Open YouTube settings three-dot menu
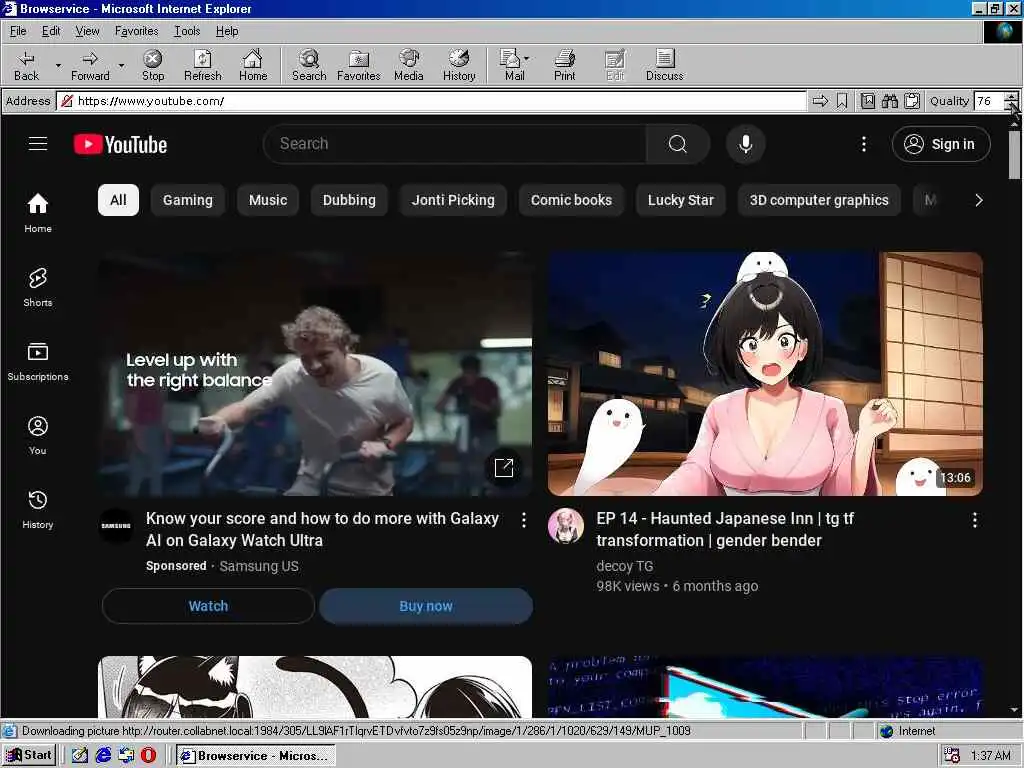This screenshot has width=1024, height=768. pyautogui.click(x=863, y=144)
